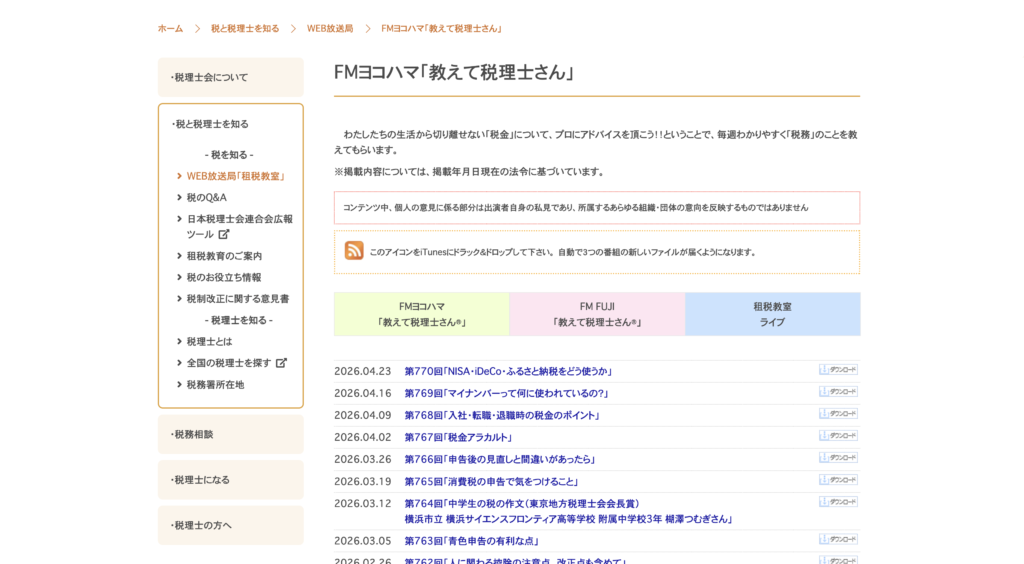Open 税と税理士を知る breadcrumb link
1024x564 pixels.
(x=245, y=29)
